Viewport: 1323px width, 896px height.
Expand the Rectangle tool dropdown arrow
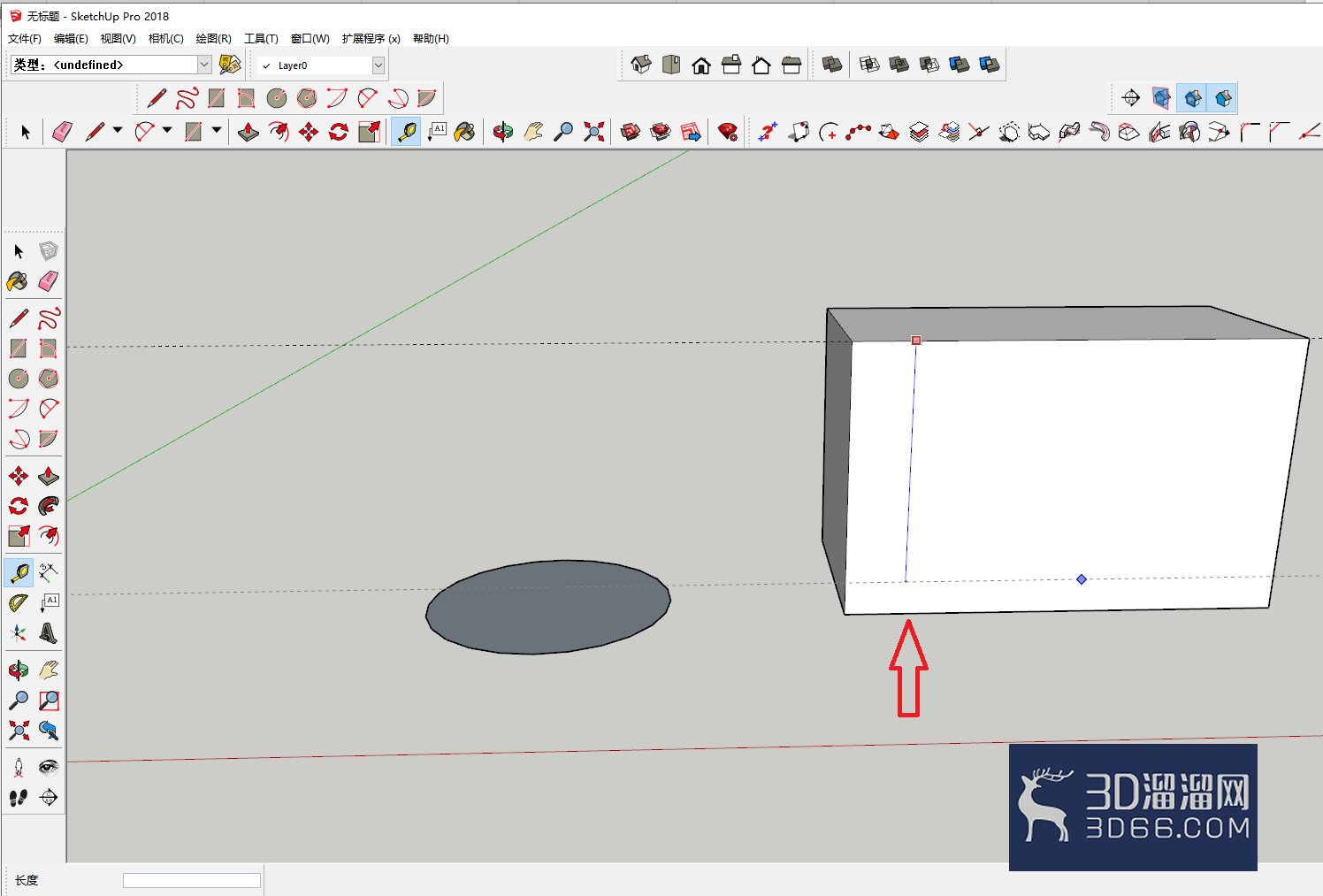click(216, 131)
